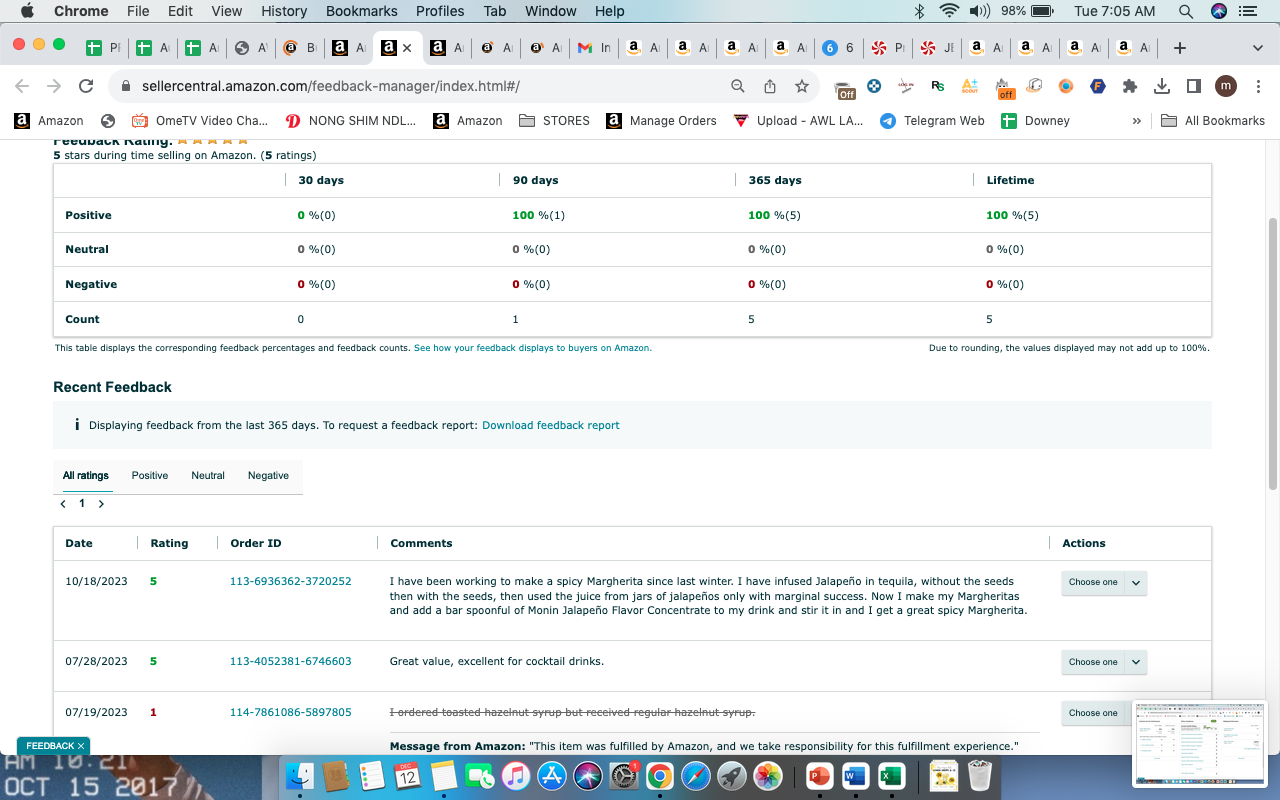Open order 114-7861086-5897805
1280x800 pixels.
291,712
